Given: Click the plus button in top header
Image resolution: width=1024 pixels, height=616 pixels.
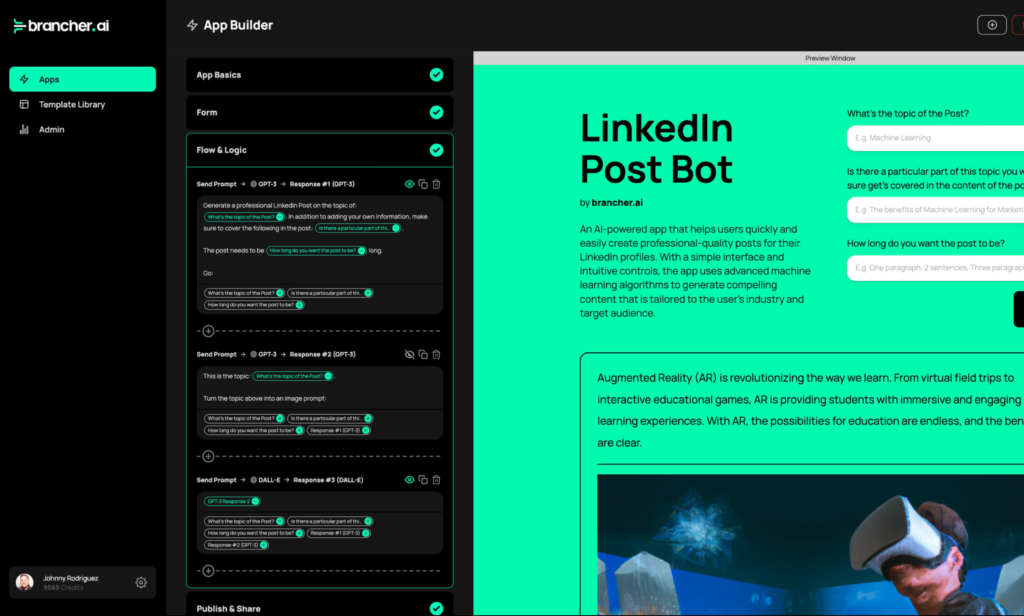Looking at the screenshot, I should (x=991, y=25).
